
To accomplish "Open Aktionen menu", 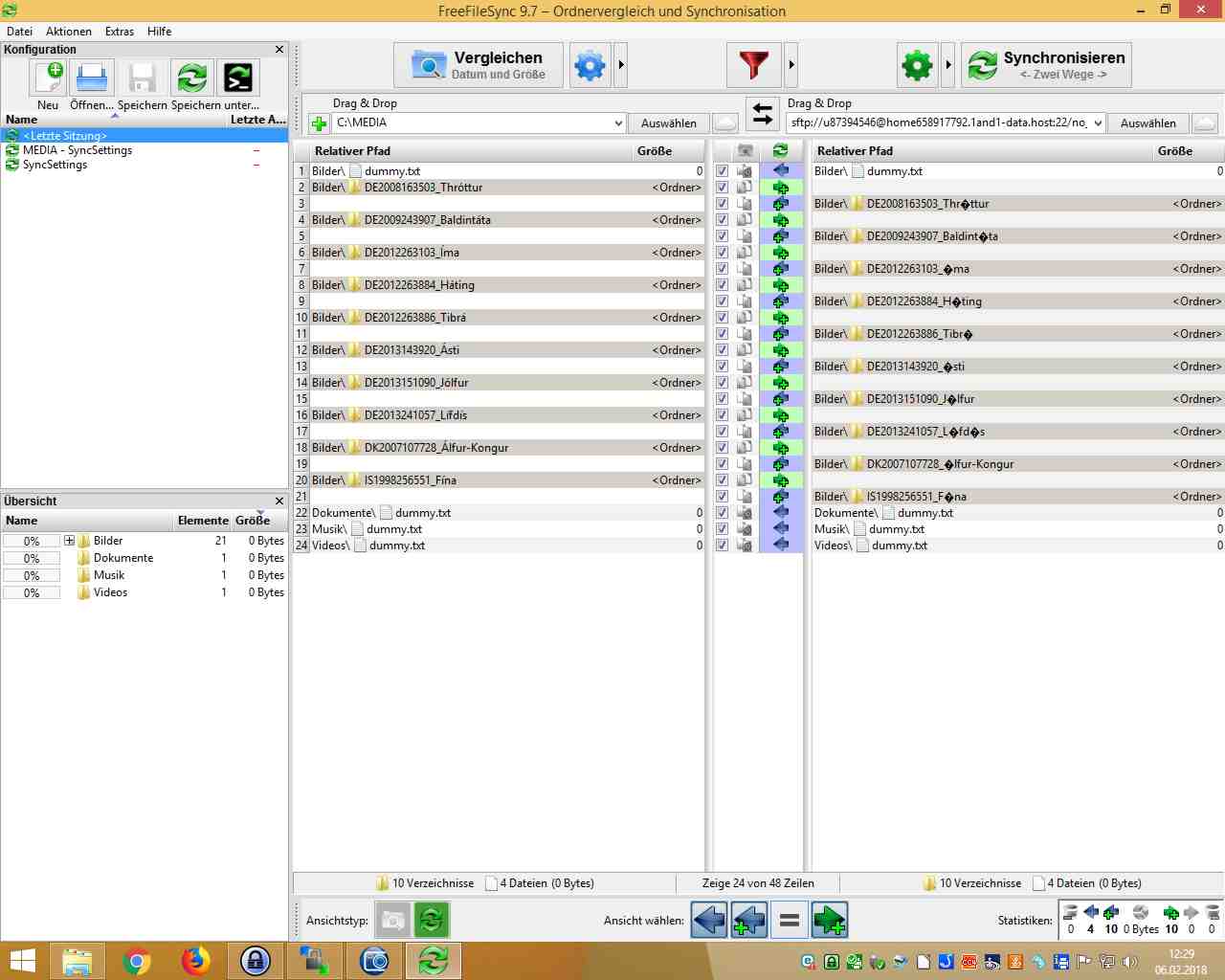I will tap(69, 32).
